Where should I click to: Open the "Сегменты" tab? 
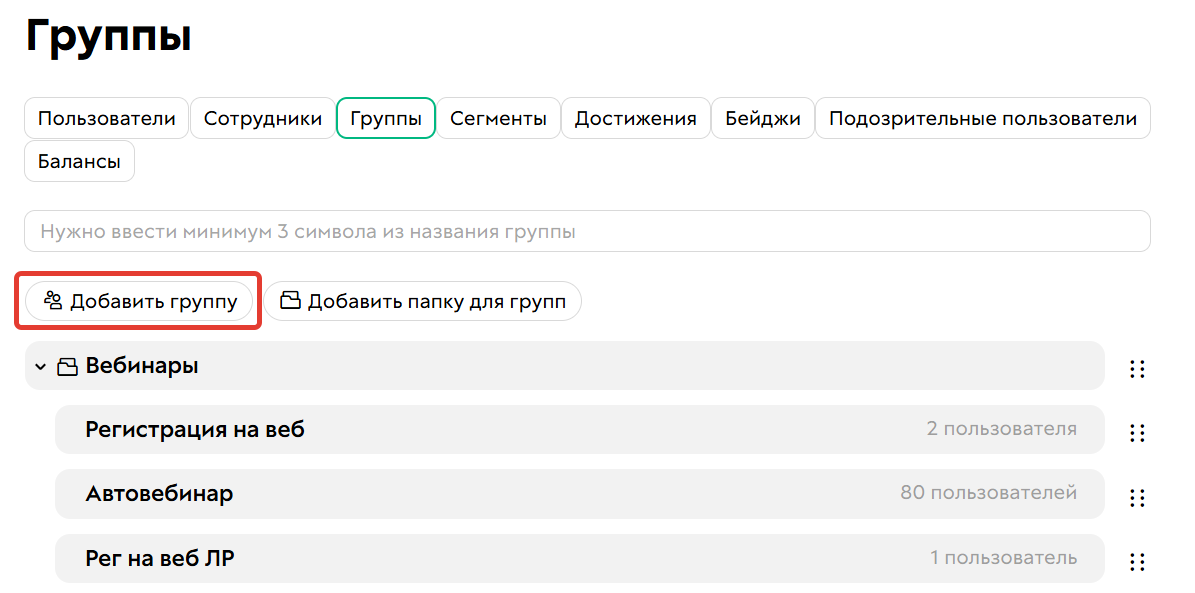point(498,118)
